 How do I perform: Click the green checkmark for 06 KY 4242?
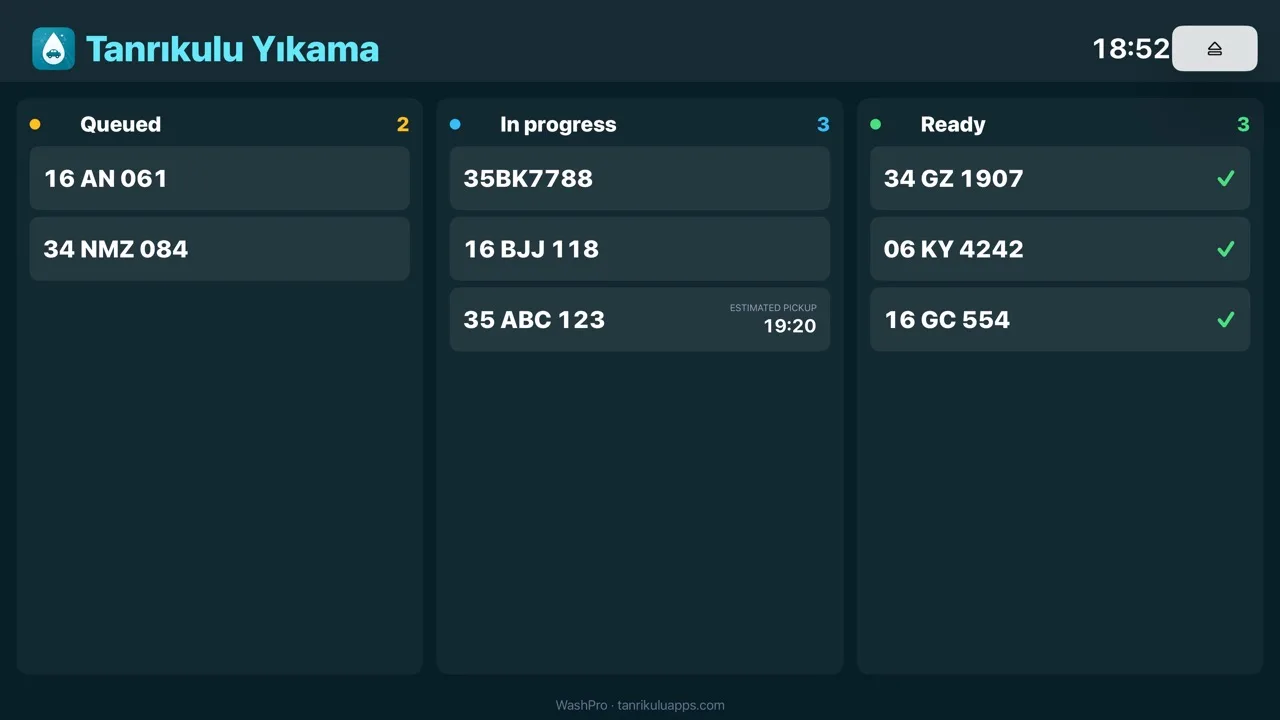point(1226,249)
